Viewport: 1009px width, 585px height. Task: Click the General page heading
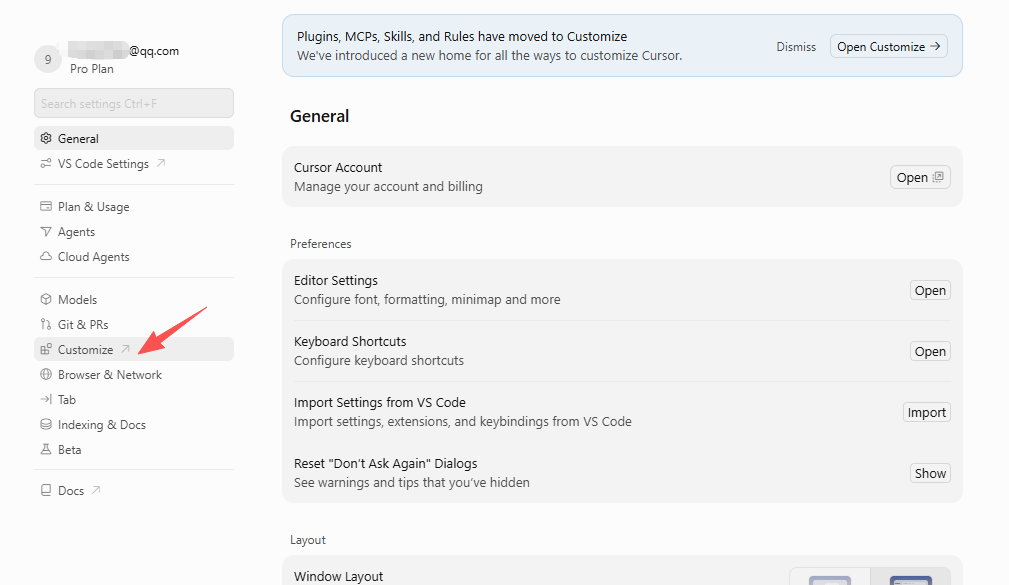[319, 116]
